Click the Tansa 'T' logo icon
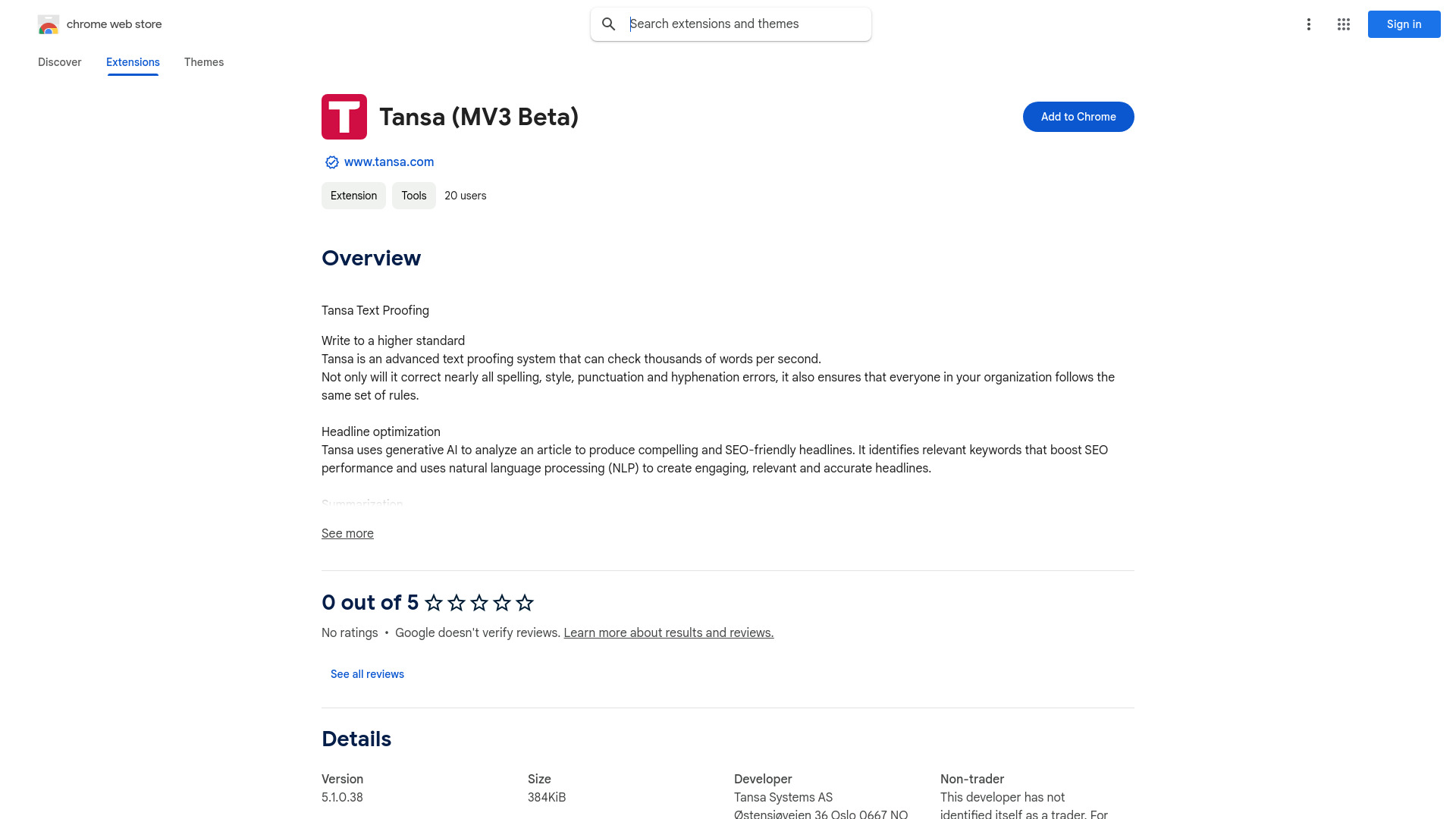The image size is (1456, 819). click(x=344, y=116)
